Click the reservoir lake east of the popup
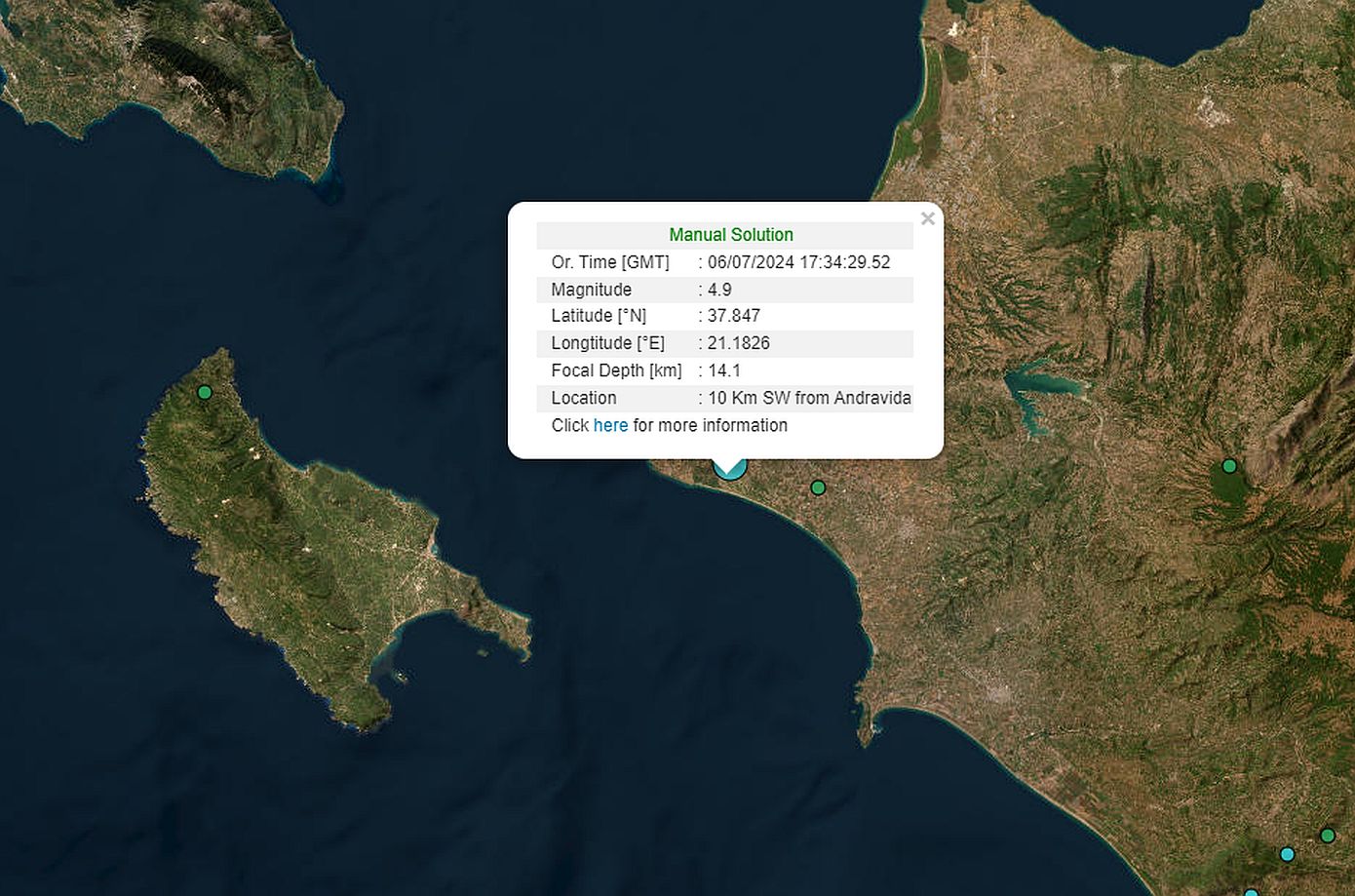Screen dimensions: 1355x896 [1038, 383]
